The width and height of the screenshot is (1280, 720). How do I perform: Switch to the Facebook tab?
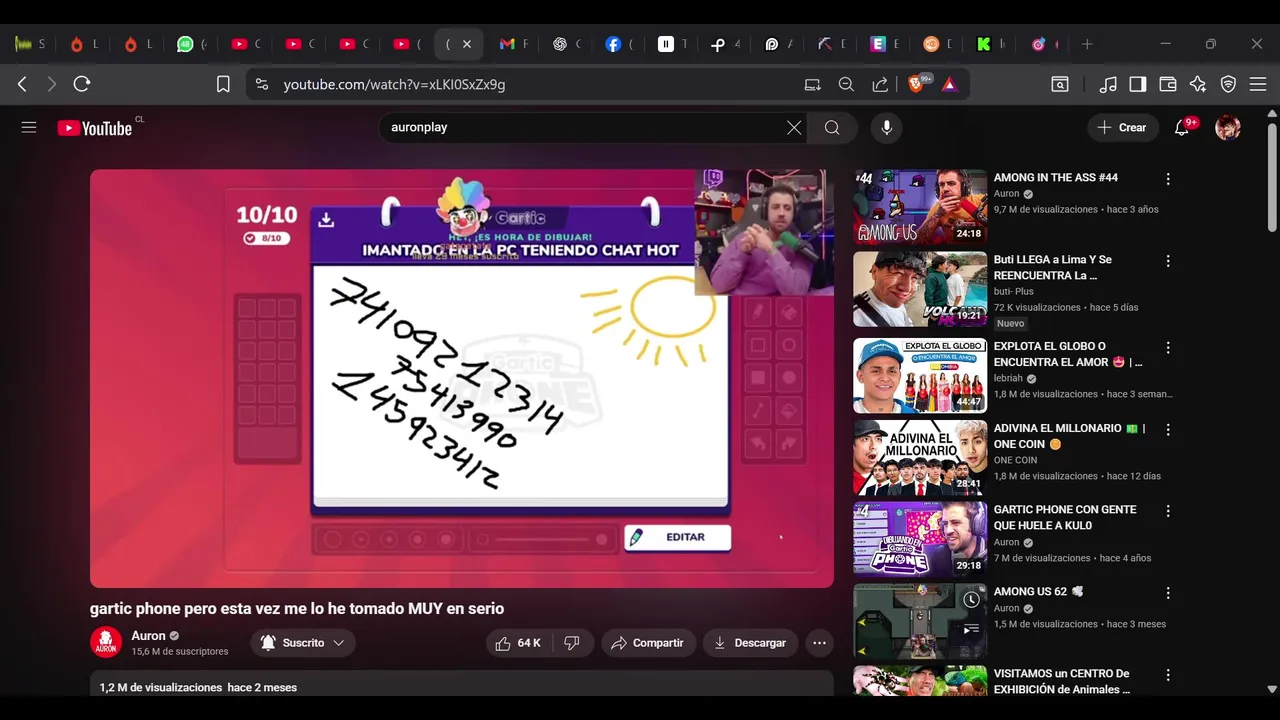pos(620,44)
